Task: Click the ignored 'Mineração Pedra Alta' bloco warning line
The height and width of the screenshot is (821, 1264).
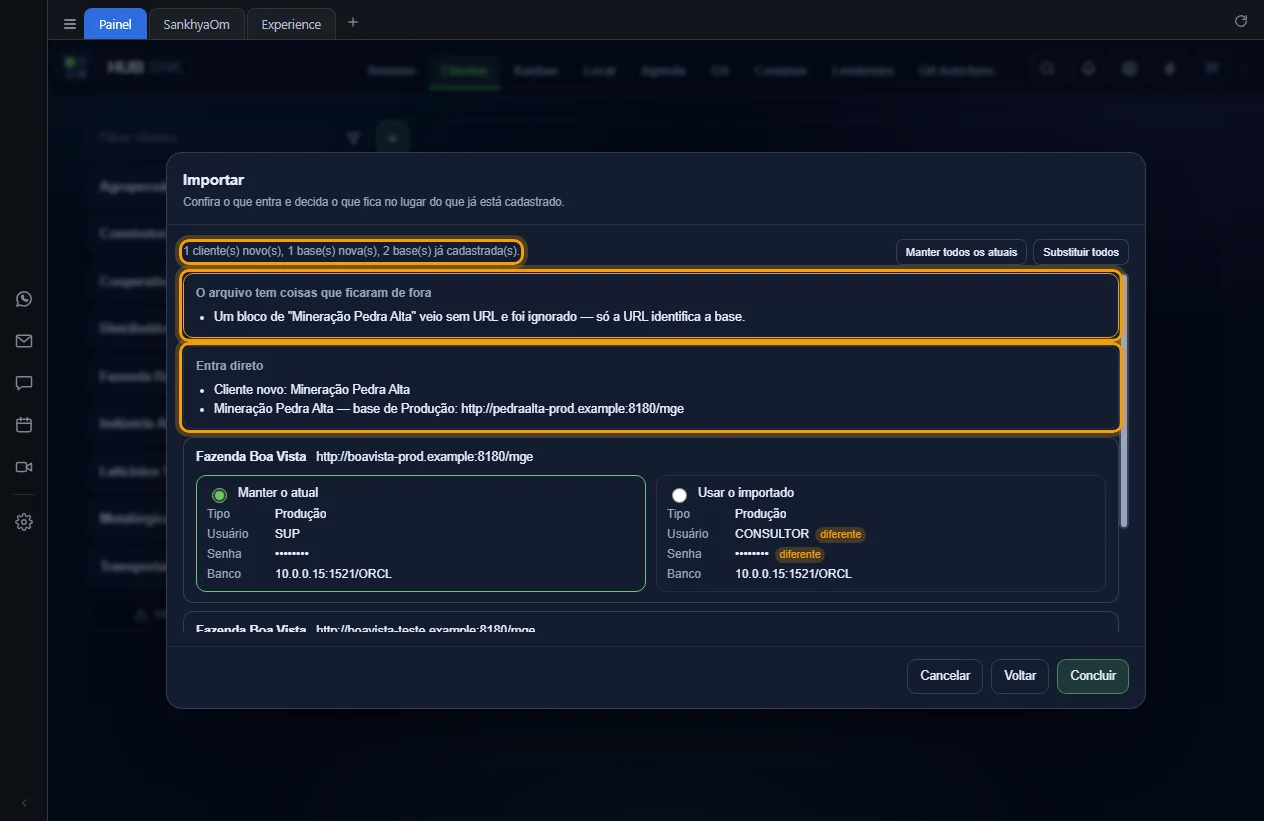Action: [x=479, y=316]
